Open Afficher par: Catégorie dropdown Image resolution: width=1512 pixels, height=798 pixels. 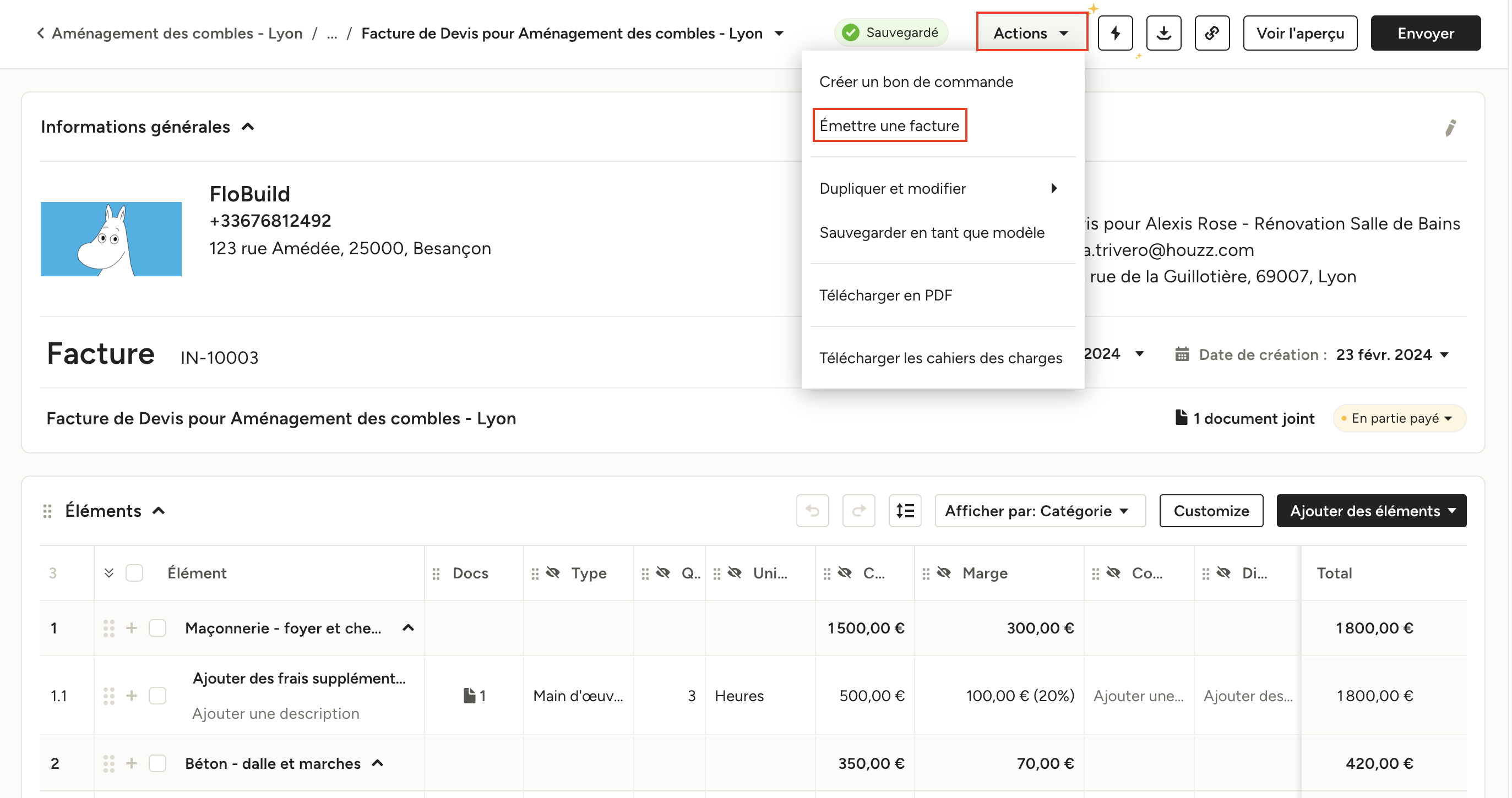1040,511
